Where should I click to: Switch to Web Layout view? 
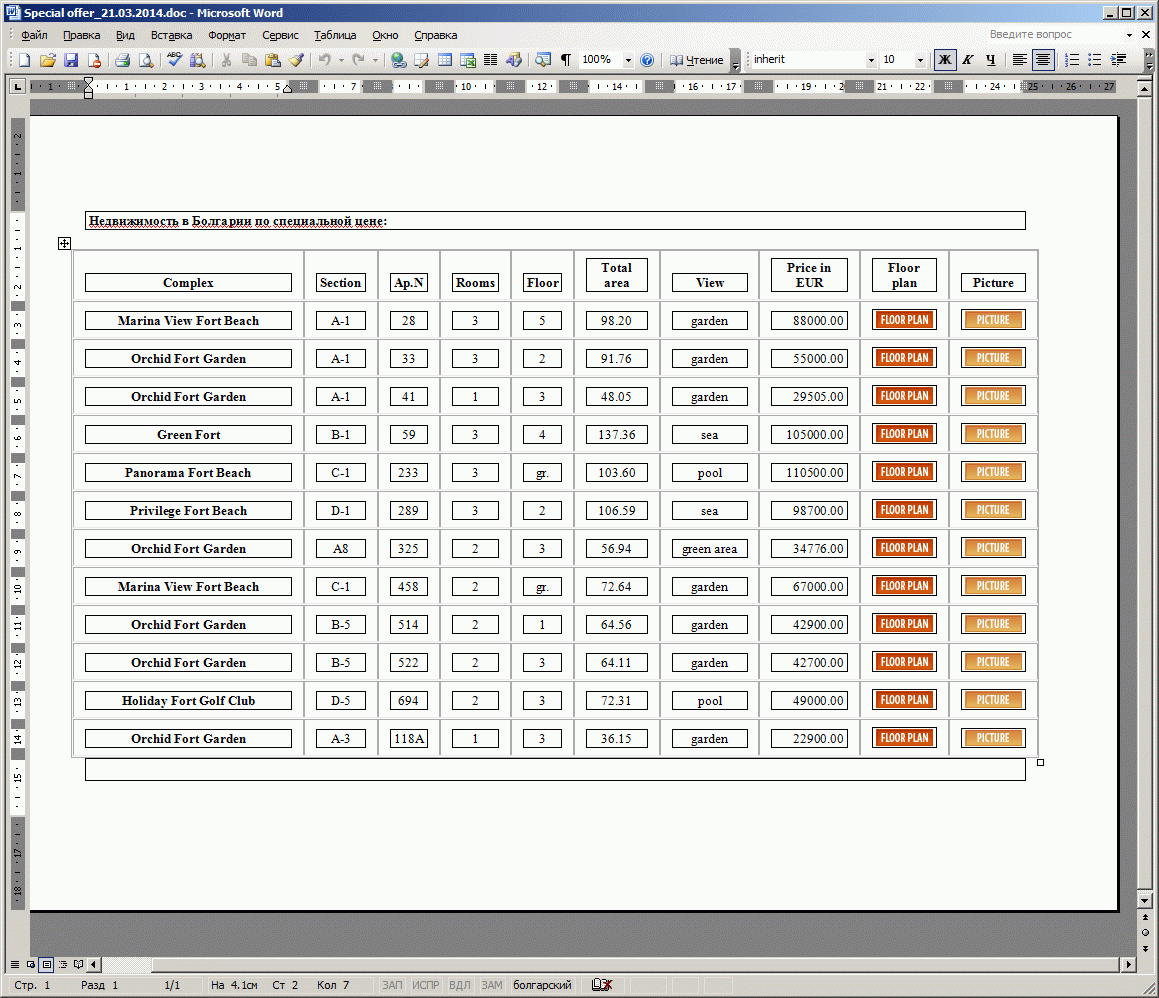(x=30, y=964)
